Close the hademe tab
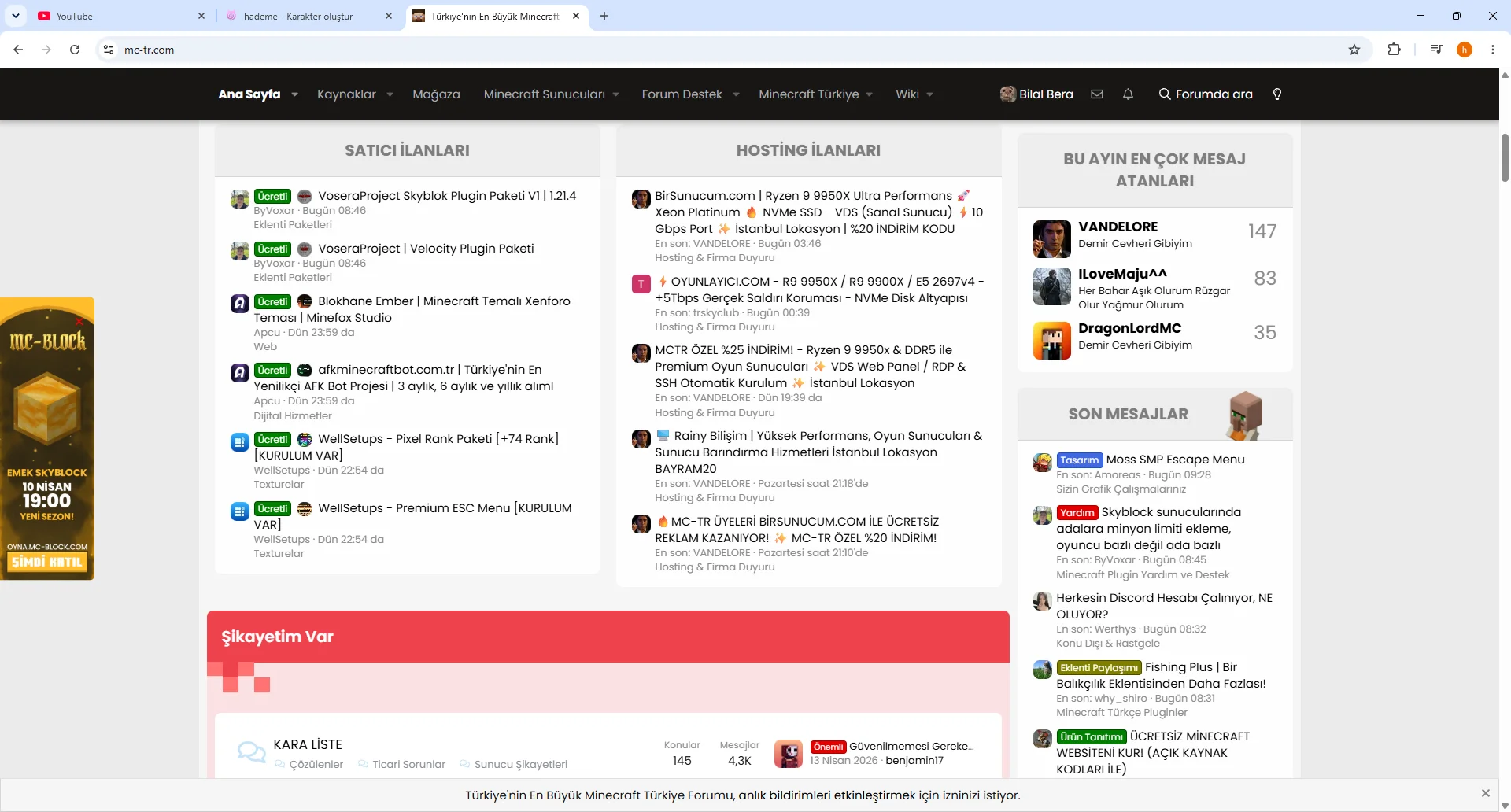This screenshot has height=812, width=1511. (389, 16)
